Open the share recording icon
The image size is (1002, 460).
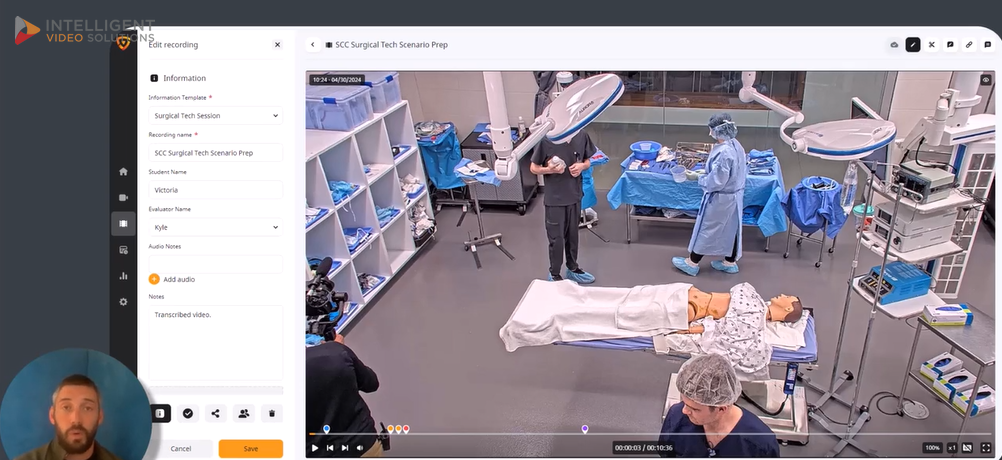(x=215, y=413)
